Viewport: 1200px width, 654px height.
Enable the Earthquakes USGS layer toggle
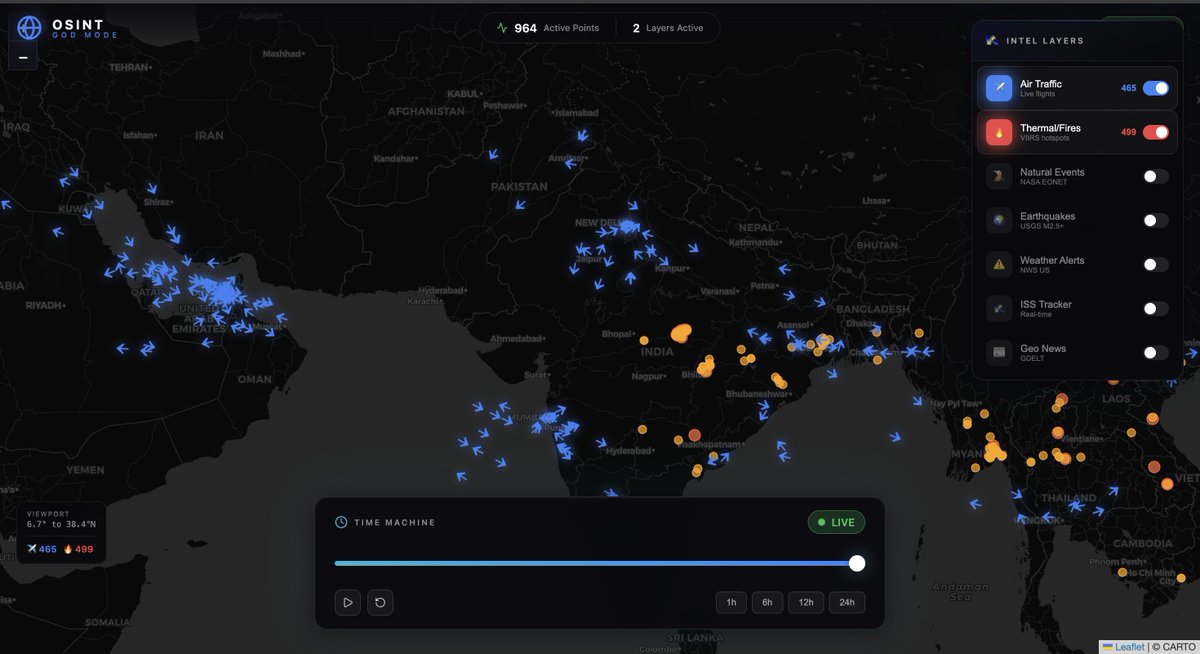point(1155,219)
